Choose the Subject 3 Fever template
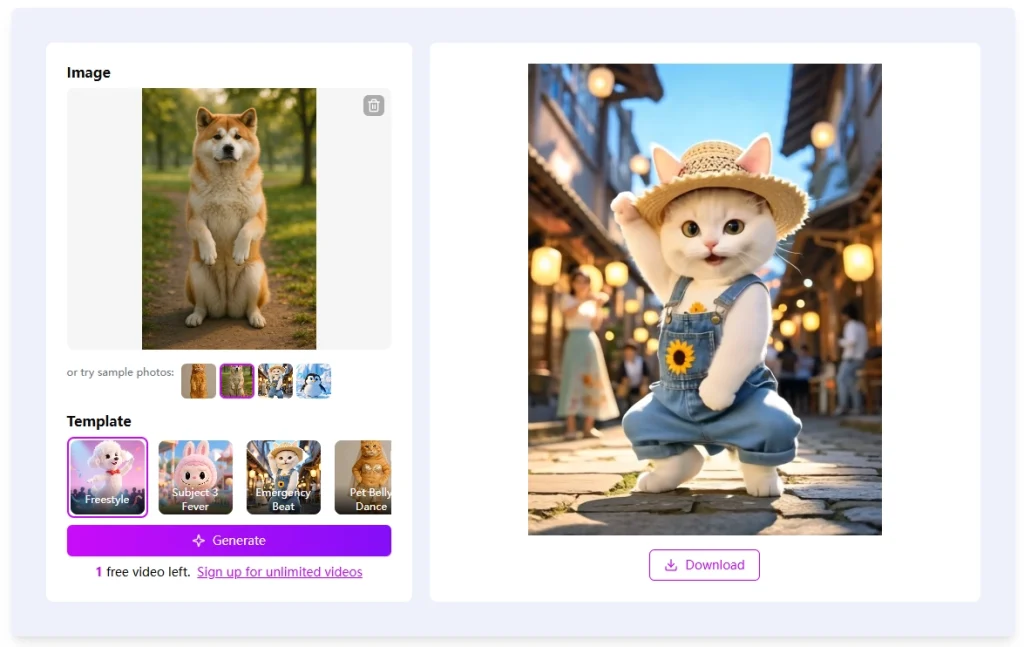 [195, 477]
